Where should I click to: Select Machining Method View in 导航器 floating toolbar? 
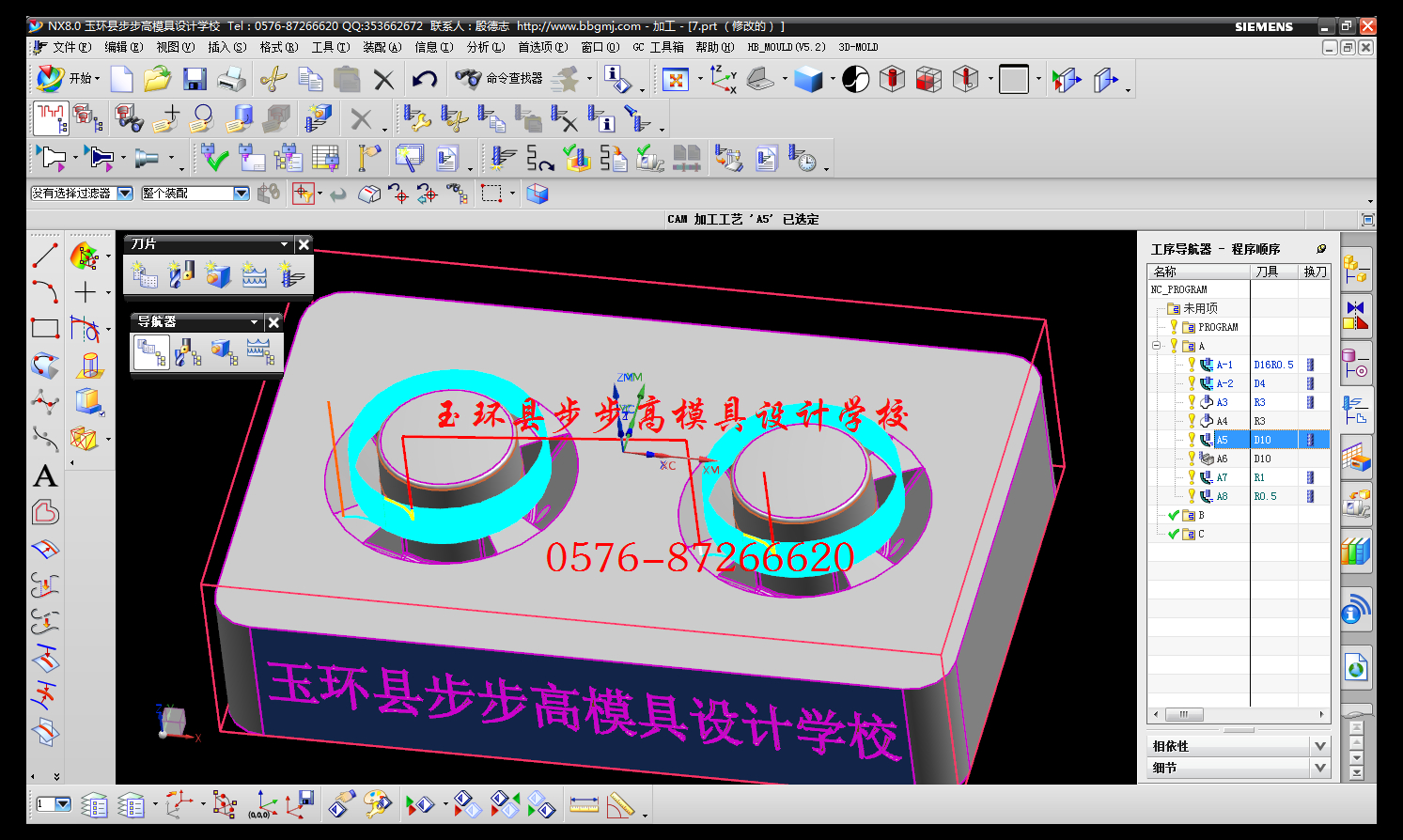(260, 352)
